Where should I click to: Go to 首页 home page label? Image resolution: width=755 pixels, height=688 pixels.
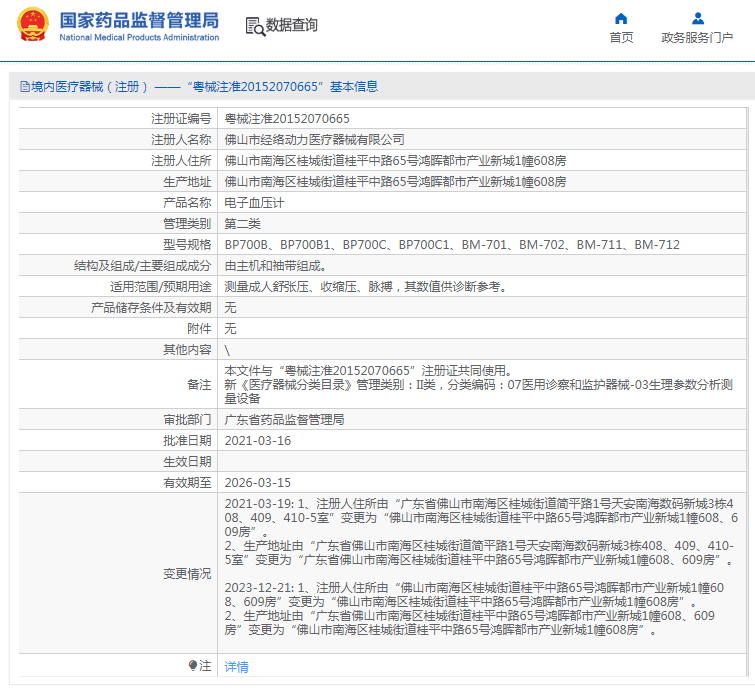[x=621, y=38]
